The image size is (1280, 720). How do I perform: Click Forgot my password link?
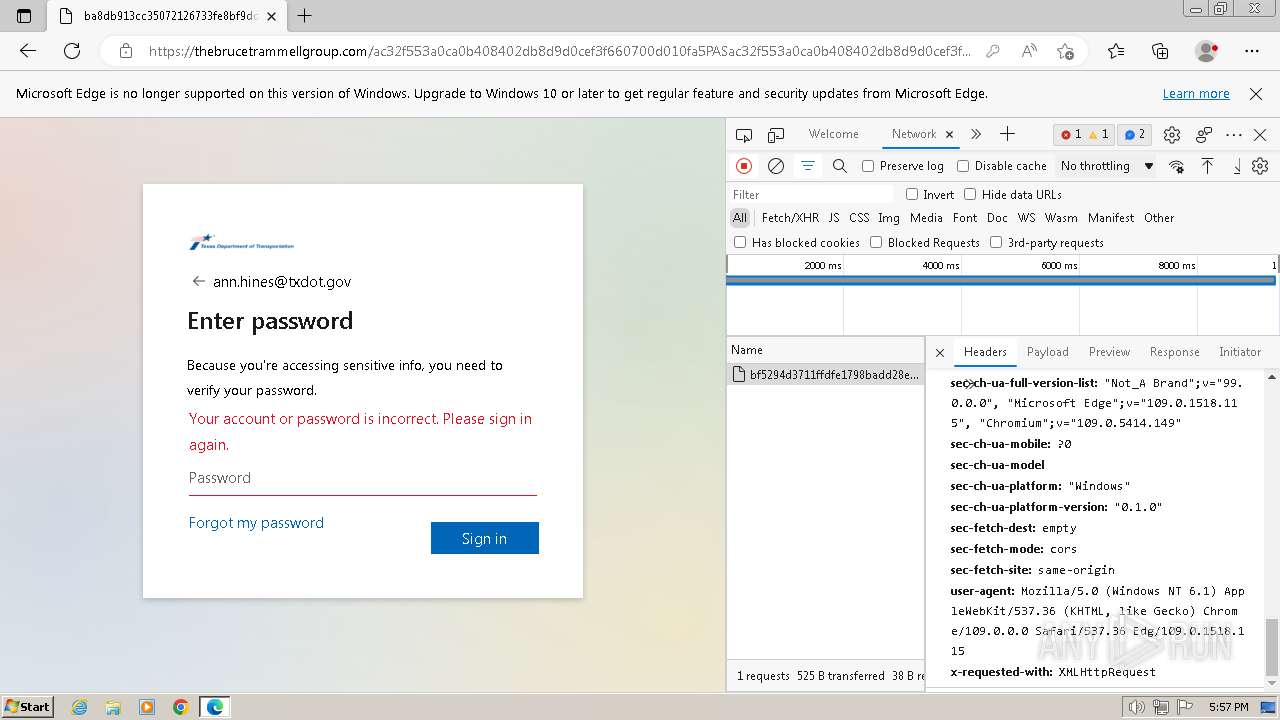(x=256, y=523)
